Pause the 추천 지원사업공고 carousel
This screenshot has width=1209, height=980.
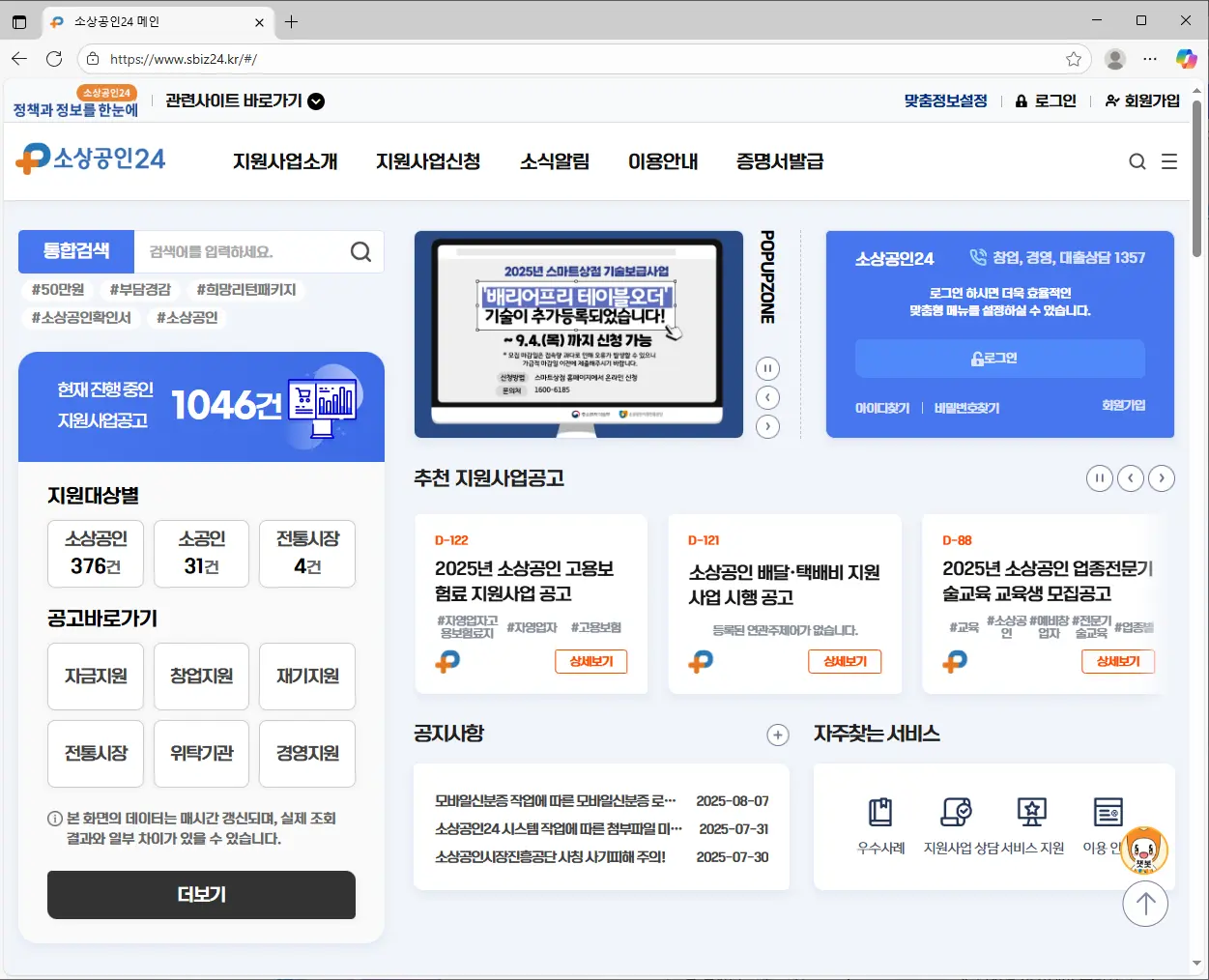(x=1100, y=478)
